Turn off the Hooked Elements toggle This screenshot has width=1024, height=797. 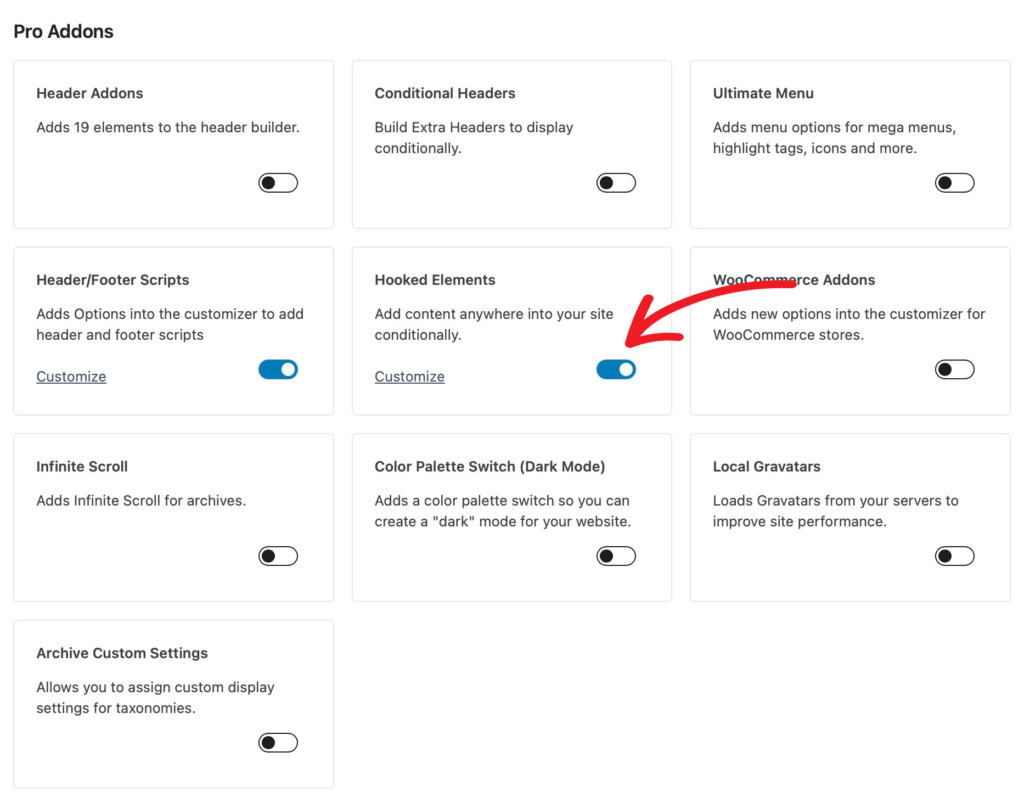click(x=616, y=370)
